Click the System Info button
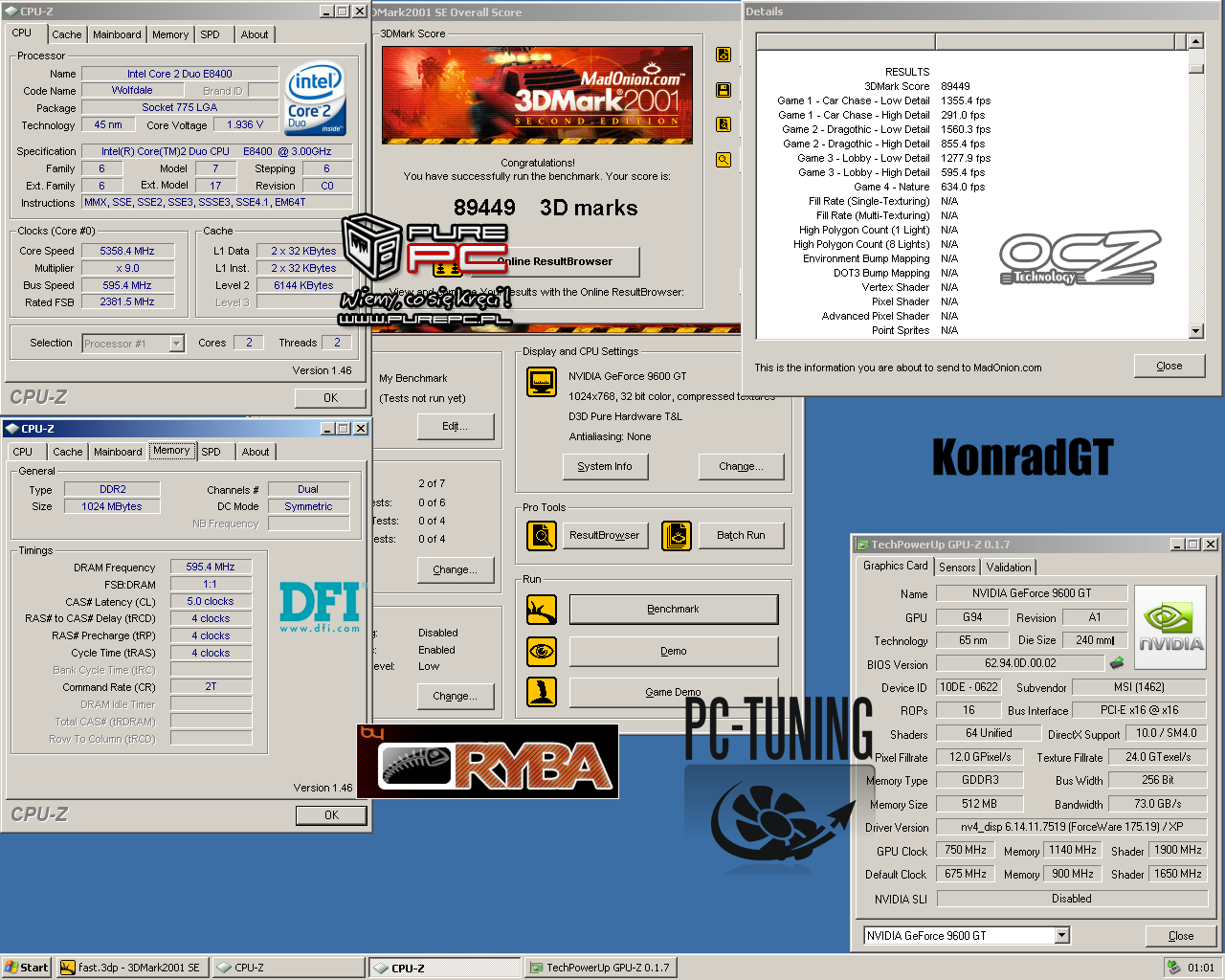 (605, 466)
